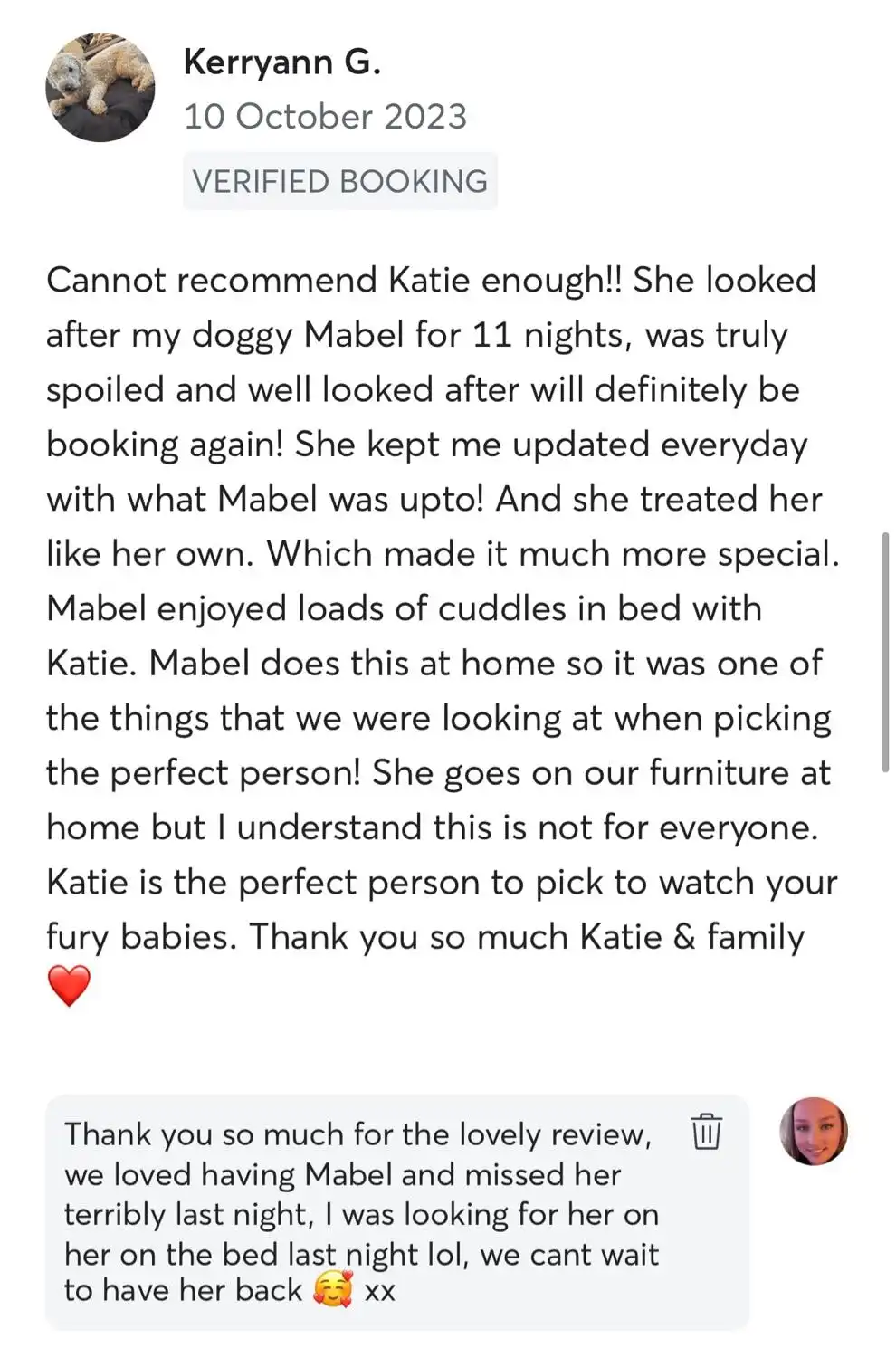This screenshot has height=1358, width=896.
Task: Open the replier's profile picture
Action: click(814, 1131)
